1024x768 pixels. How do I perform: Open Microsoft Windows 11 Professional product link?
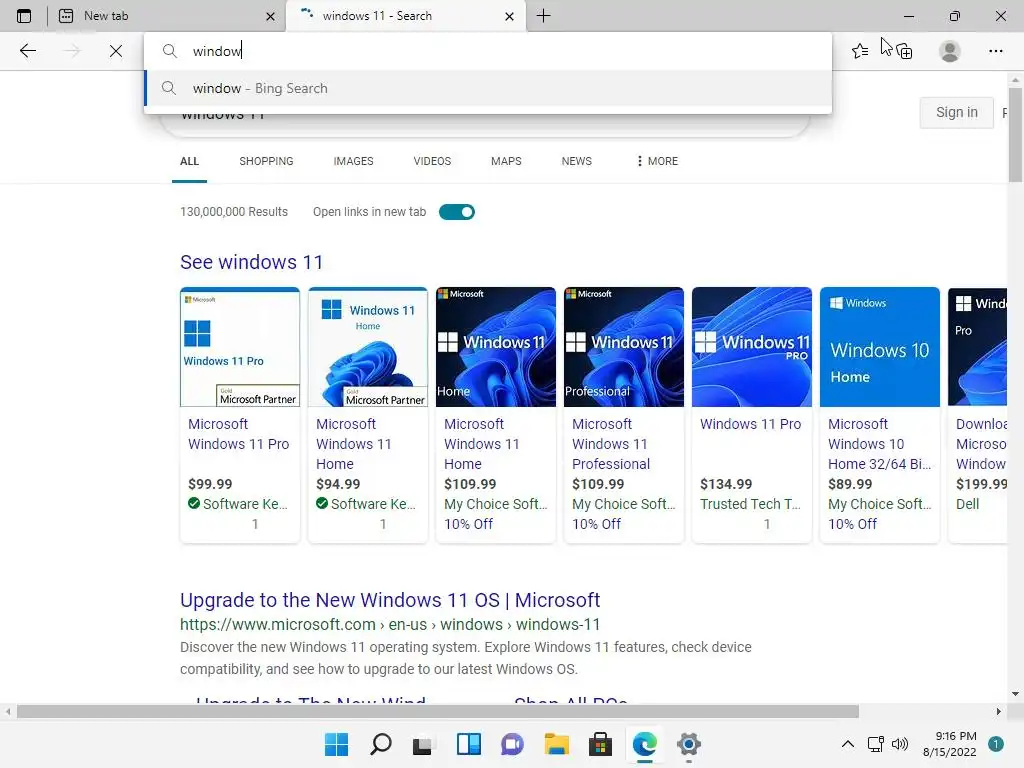611,443
